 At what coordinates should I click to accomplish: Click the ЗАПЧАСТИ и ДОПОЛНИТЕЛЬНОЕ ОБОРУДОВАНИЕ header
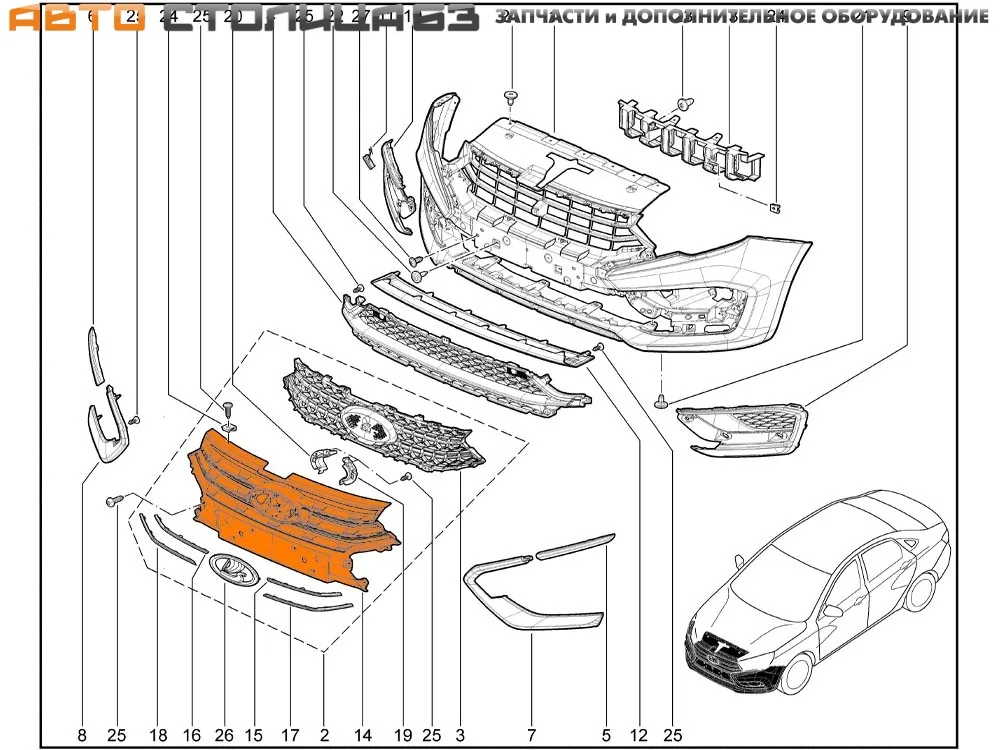coord(741,18)
